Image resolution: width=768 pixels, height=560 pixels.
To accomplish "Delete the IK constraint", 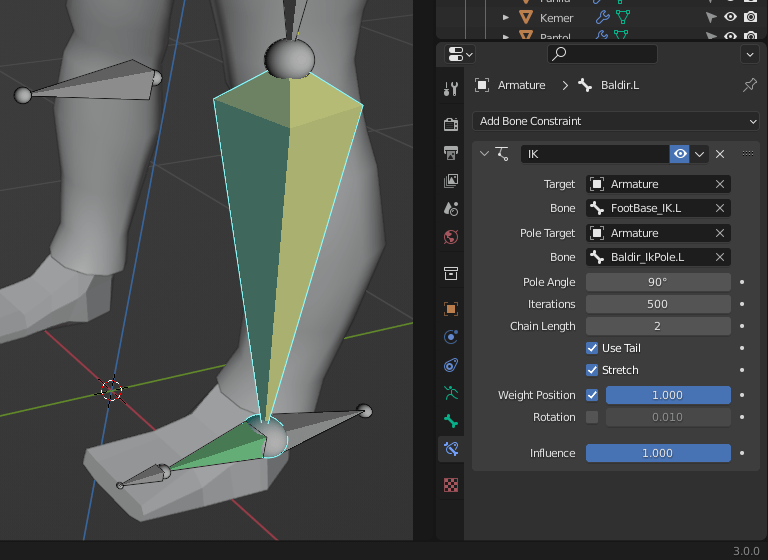I will click(x=720, y=154).
